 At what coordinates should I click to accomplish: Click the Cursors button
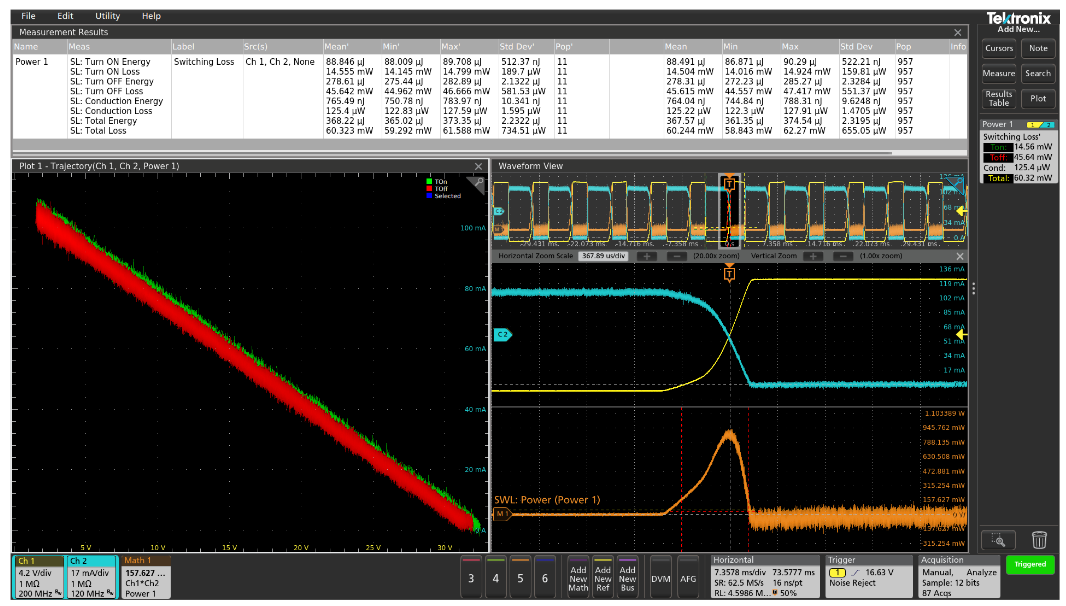pos(998,48)
